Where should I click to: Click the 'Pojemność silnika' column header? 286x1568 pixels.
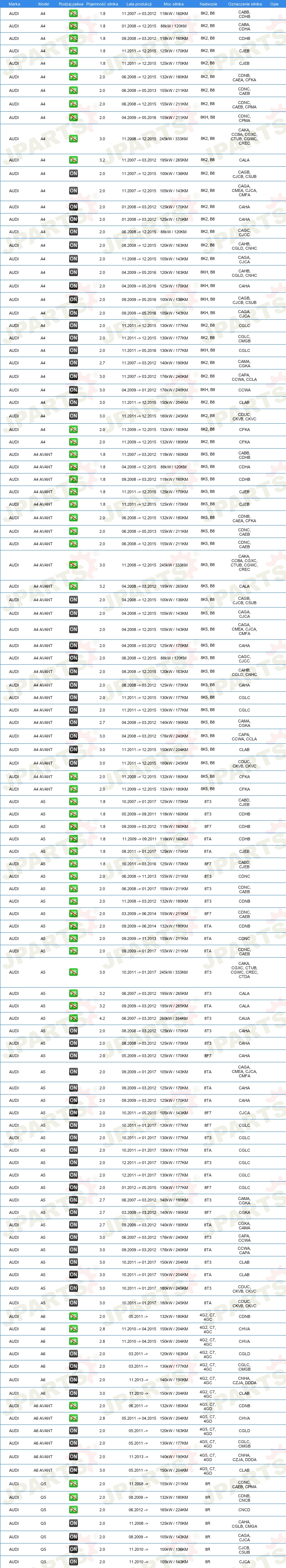pyautogui.click(x=102, y=4)
